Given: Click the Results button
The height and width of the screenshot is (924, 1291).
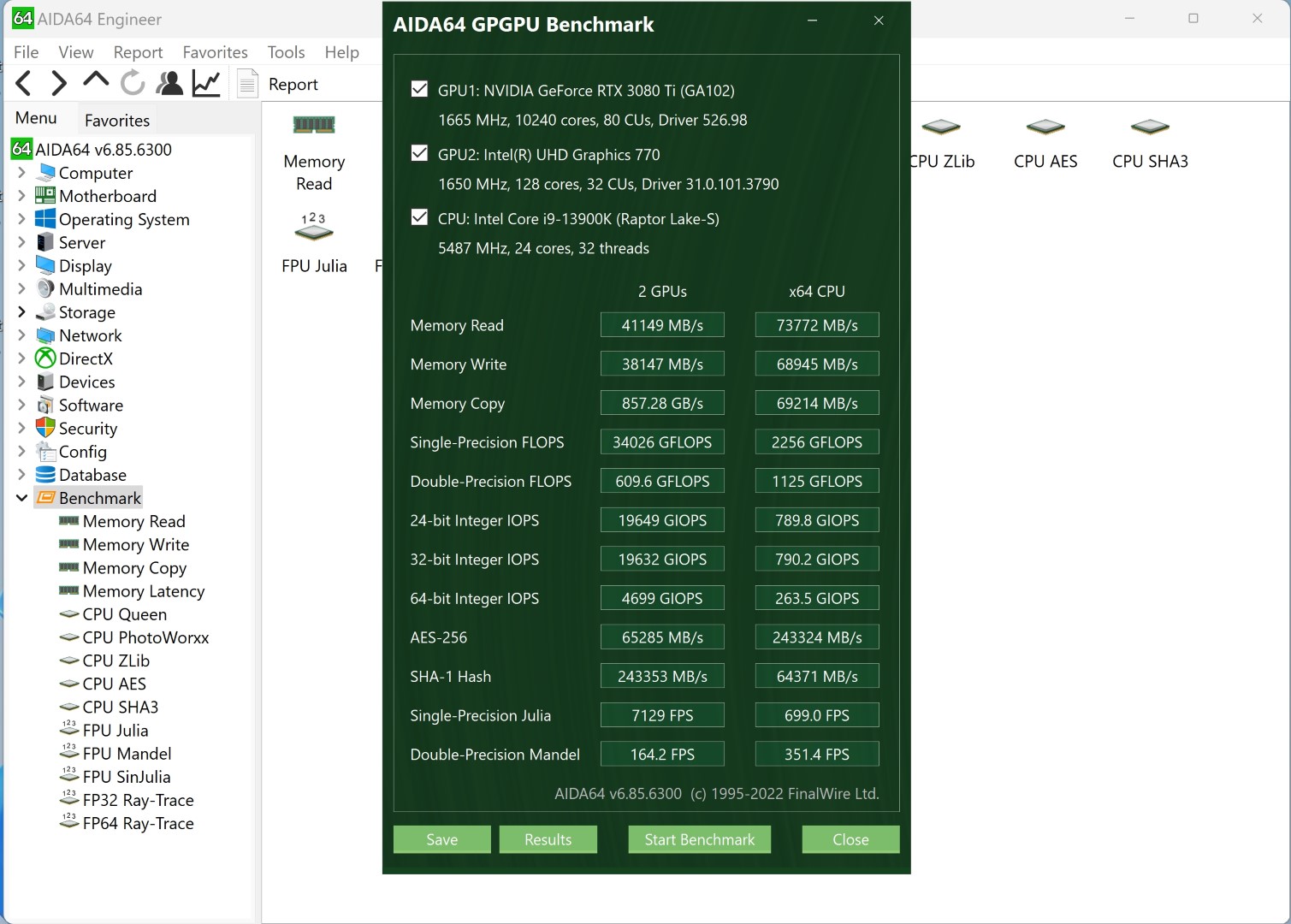Looking at the screenshot, I should [x=548, y=839].
